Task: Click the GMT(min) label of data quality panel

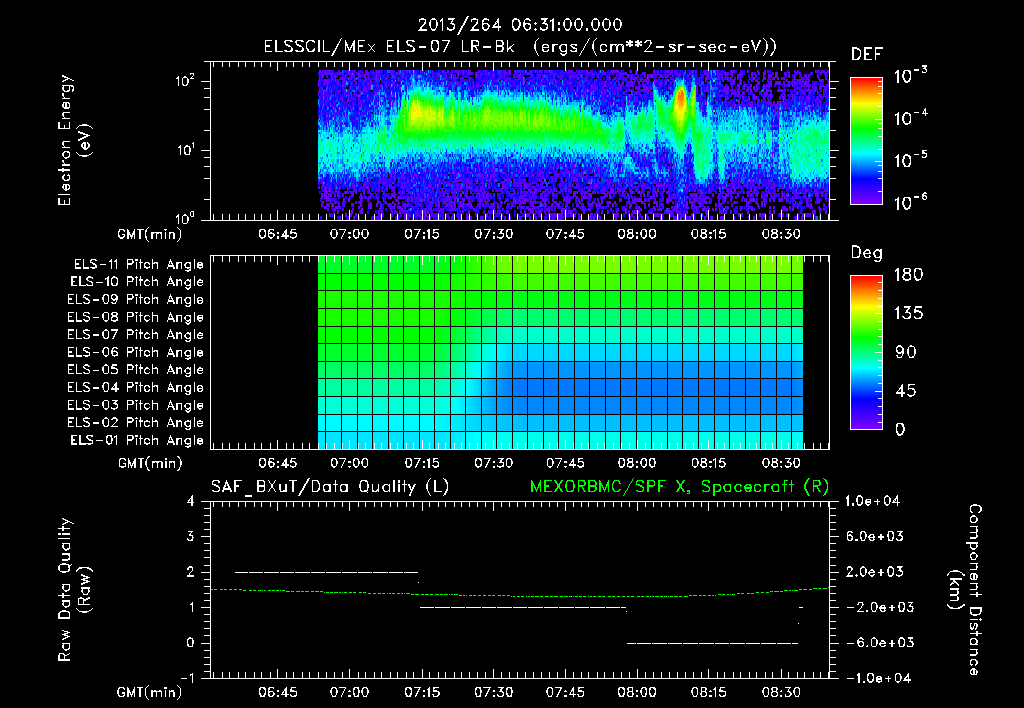Action: point(150,692)
